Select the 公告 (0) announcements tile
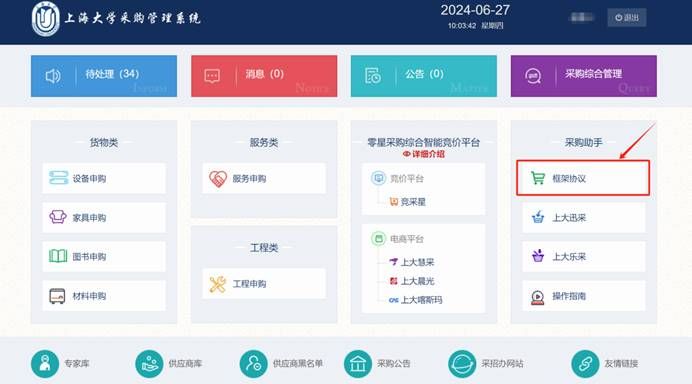The width and height of the screenshot is (692, 384). (x=424, y=76)
